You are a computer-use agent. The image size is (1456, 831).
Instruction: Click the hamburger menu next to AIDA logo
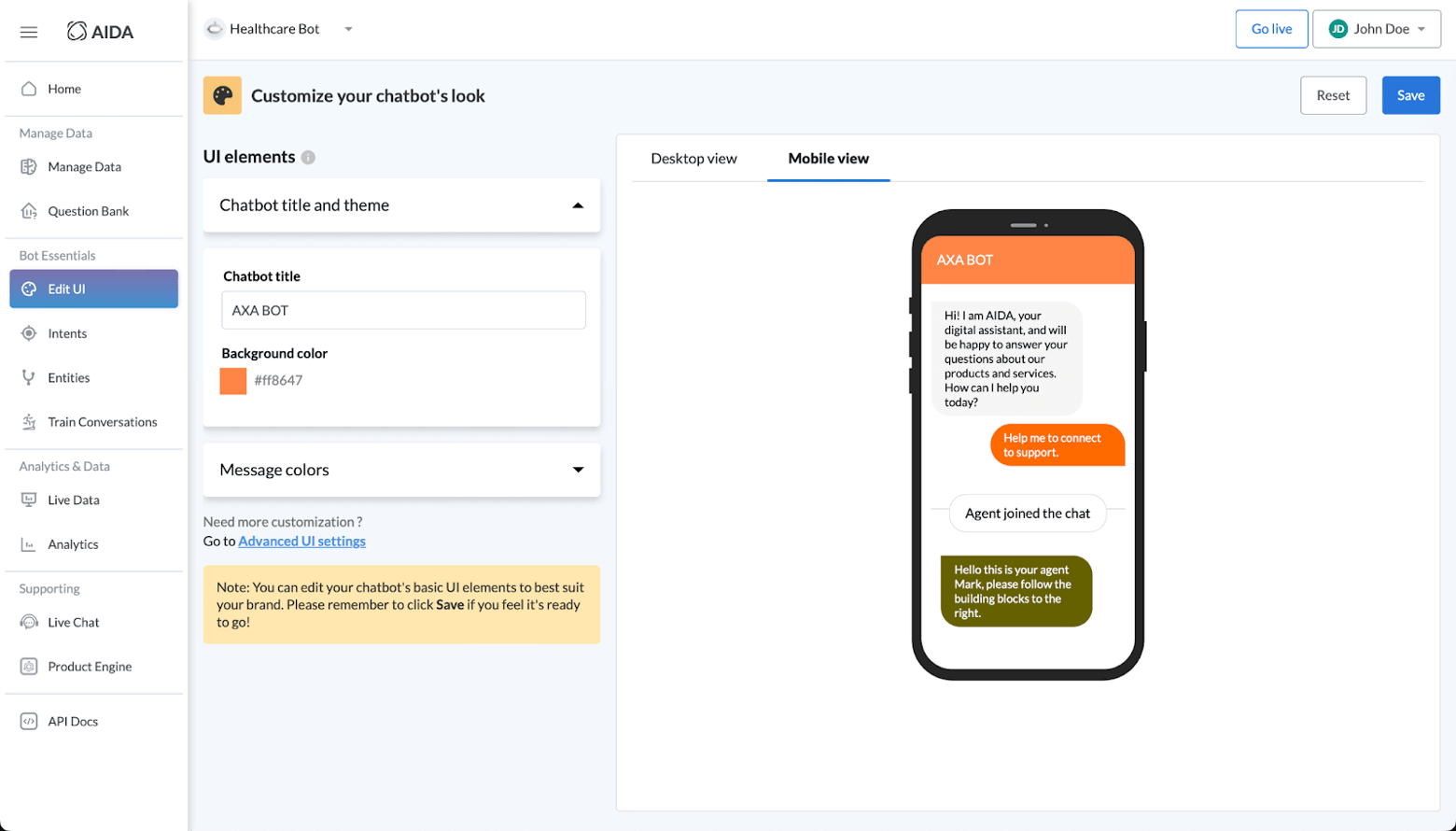pos(28,31)
